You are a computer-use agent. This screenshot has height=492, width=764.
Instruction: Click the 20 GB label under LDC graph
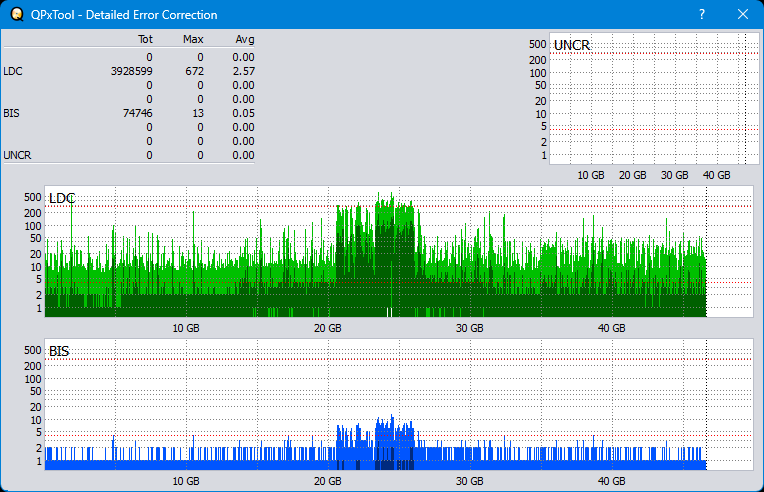(x=327, y=328)
